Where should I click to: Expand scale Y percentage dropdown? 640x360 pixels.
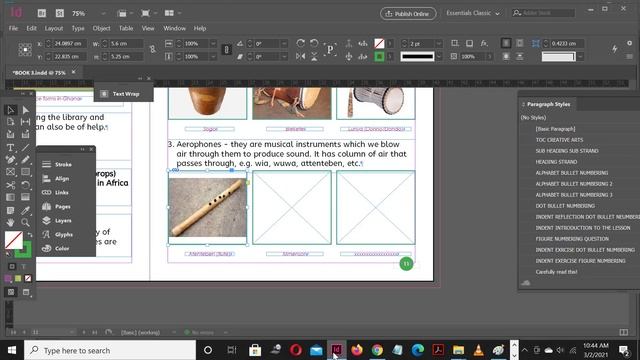click(x=213, y=56)
